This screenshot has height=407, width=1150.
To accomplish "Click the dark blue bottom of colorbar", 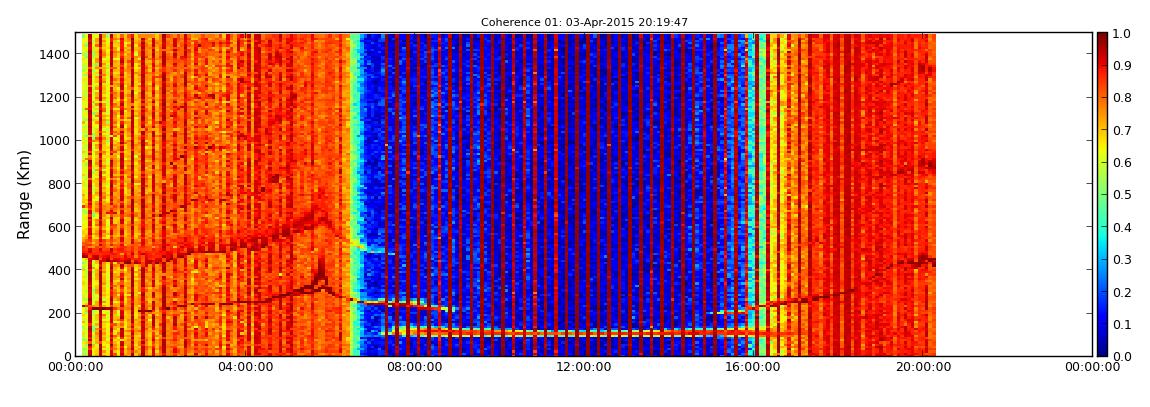I will (x=1102, y=348).
